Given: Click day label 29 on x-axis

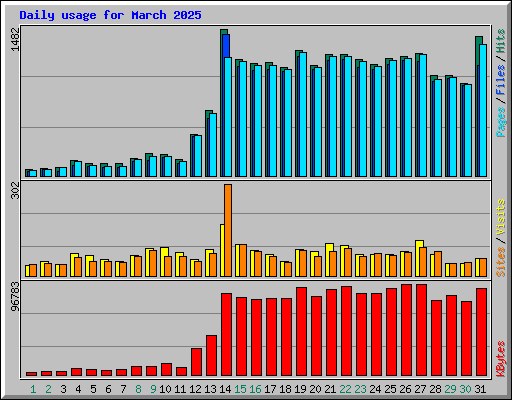Looking at the screenshot, I should coord(450,389).
